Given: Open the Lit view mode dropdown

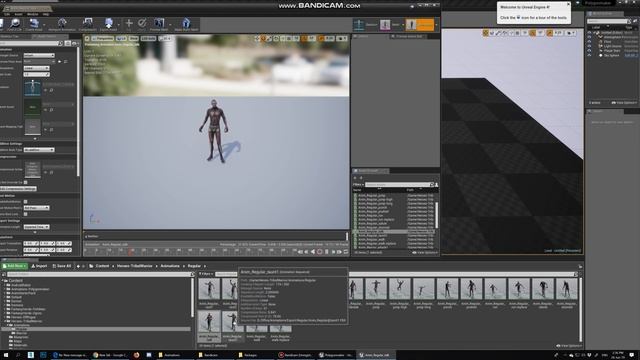Looking at the screenshot, I should 121,38.
